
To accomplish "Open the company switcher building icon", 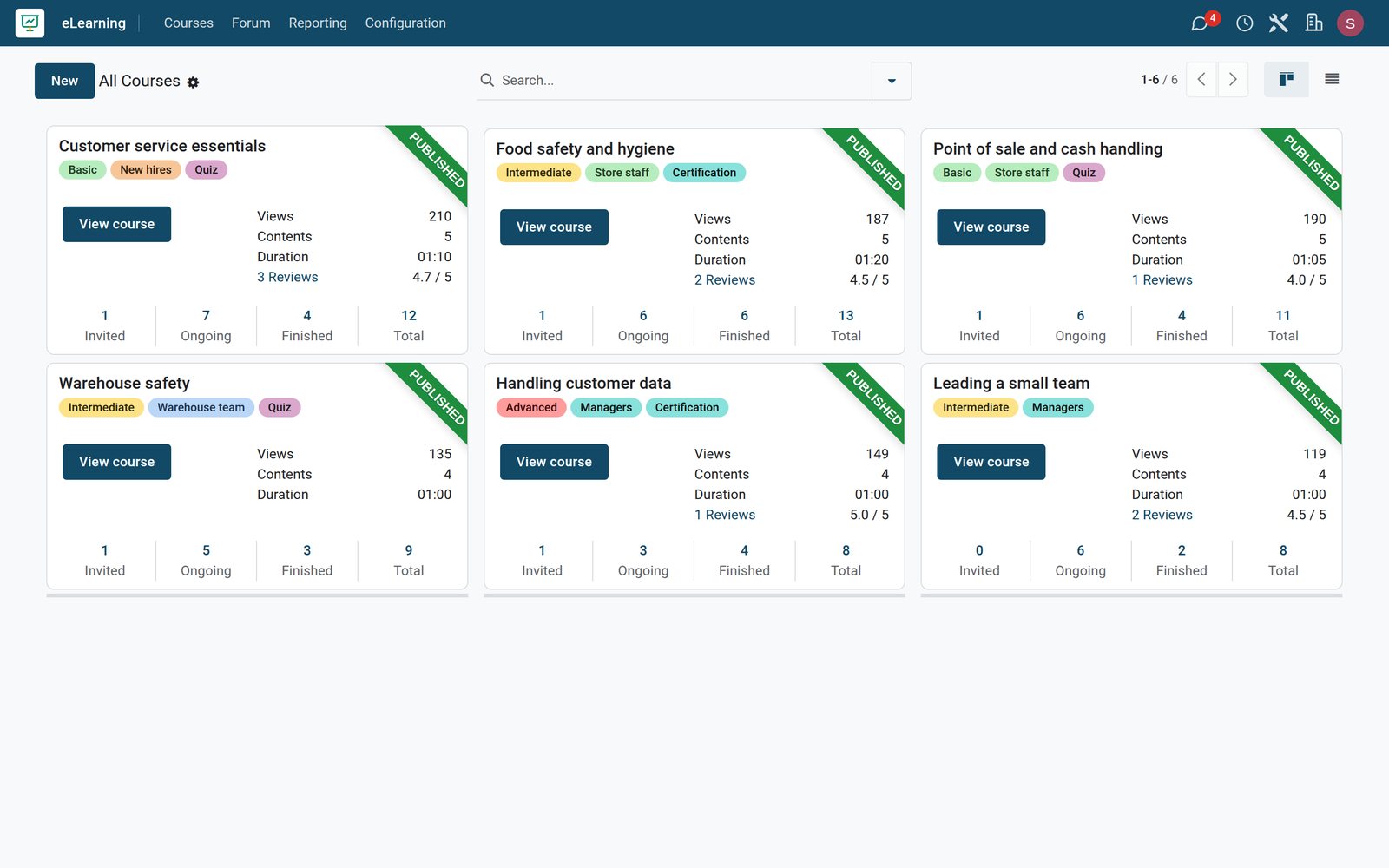I will [x=1313, y=23].
